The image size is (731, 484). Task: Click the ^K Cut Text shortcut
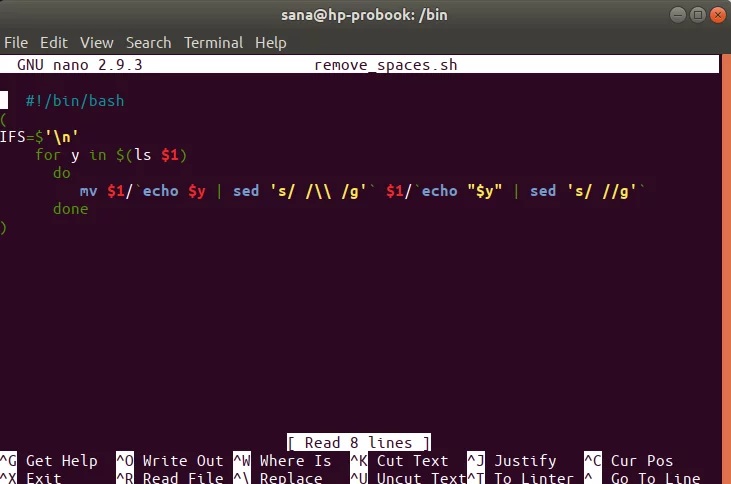[400, 461]
